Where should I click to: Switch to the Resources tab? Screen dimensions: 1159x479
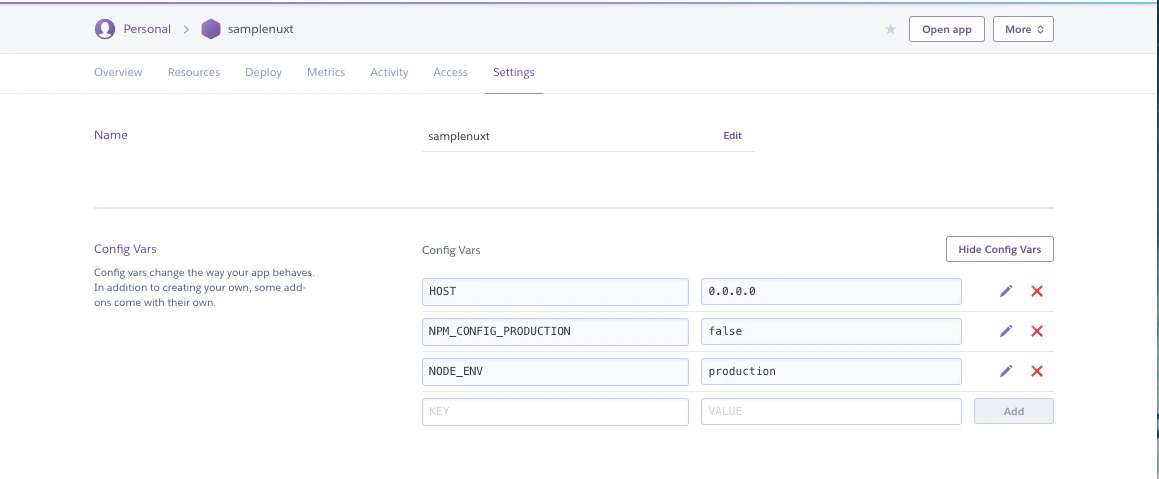(x=194, y=72)
